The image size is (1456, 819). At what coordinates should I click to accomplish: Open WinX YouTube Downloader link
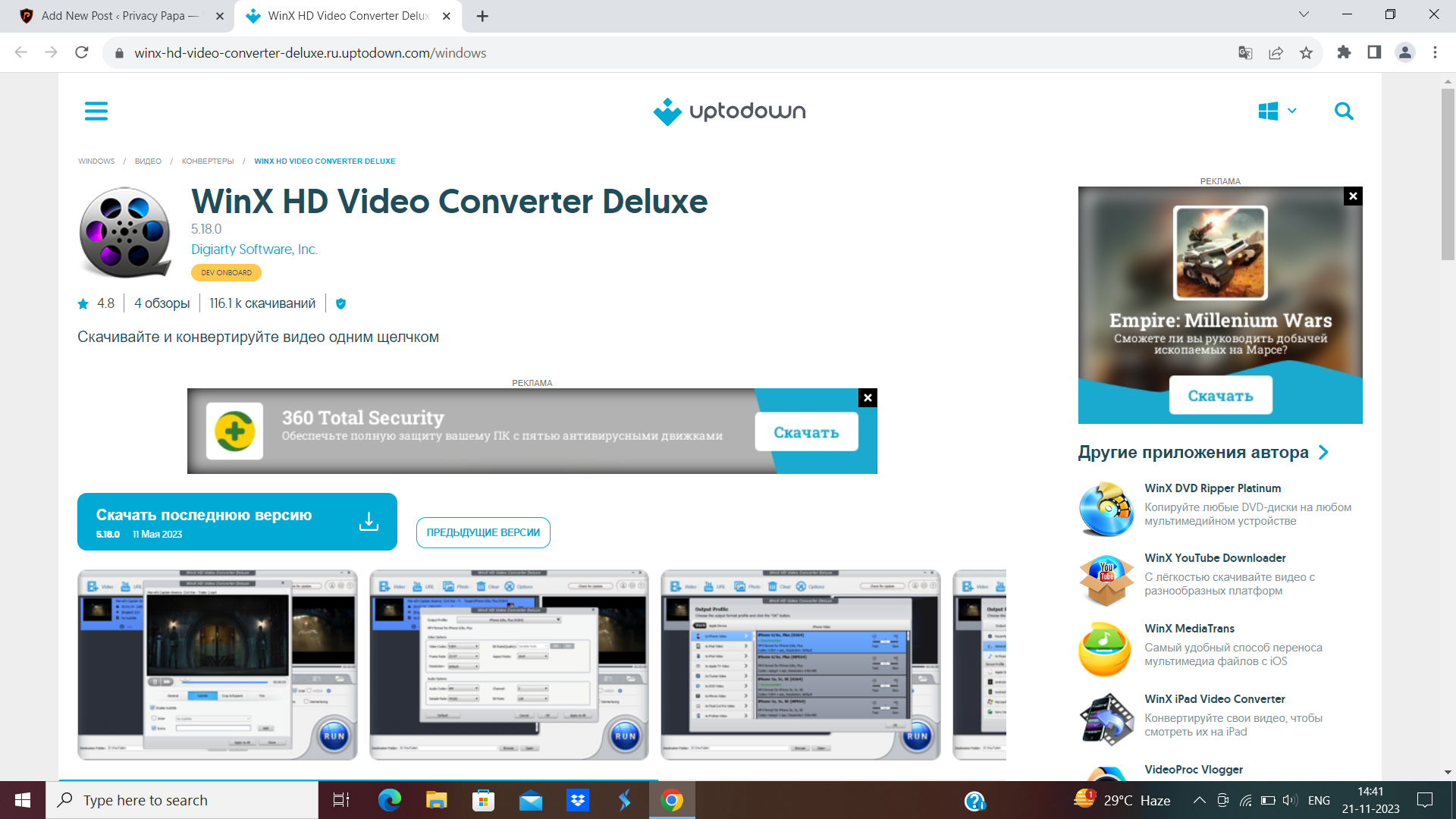[1215, 558]
